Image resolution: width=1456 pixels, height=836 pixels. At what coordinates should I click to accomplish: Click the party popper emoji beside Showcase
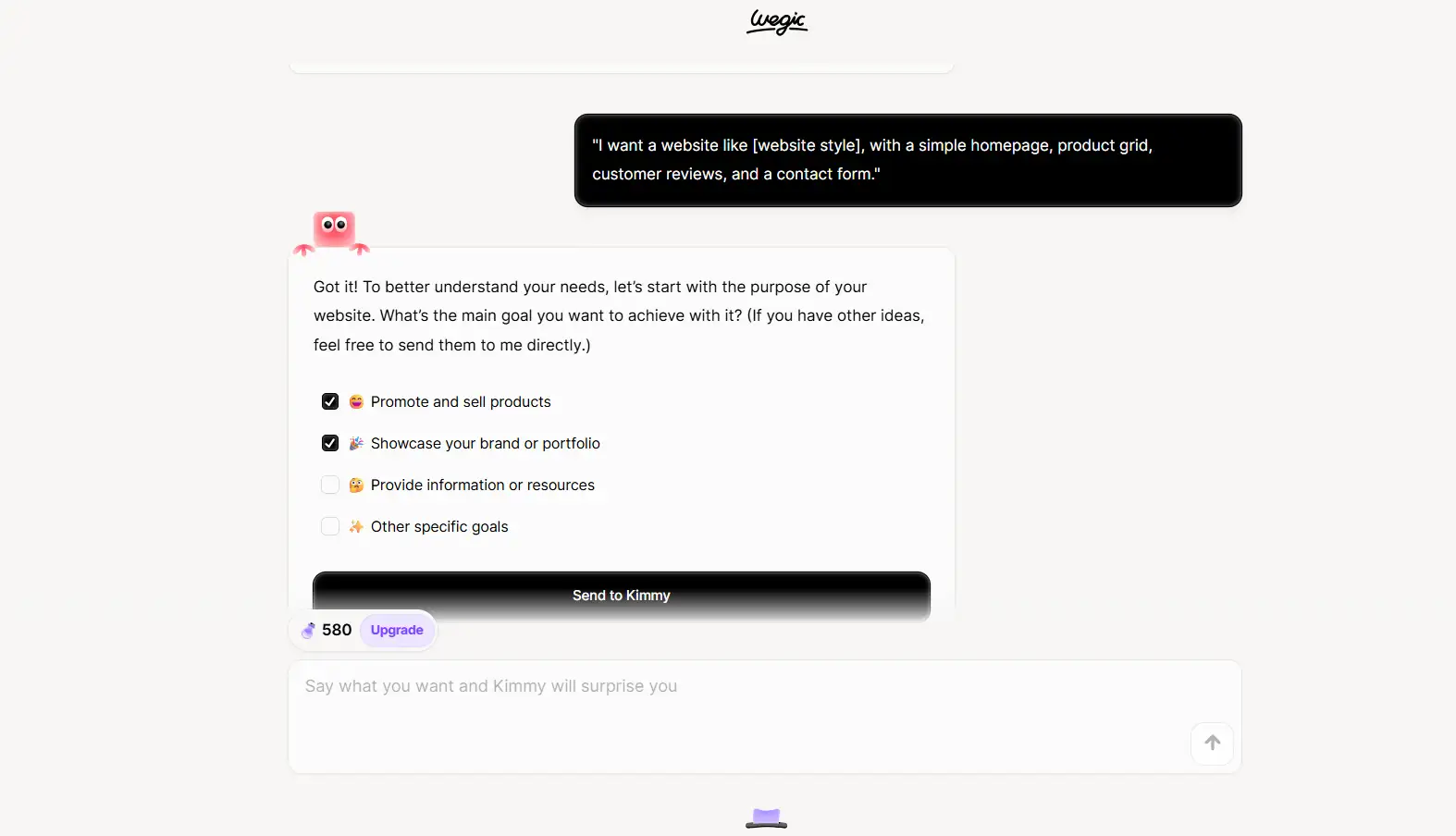click(356, 444)
